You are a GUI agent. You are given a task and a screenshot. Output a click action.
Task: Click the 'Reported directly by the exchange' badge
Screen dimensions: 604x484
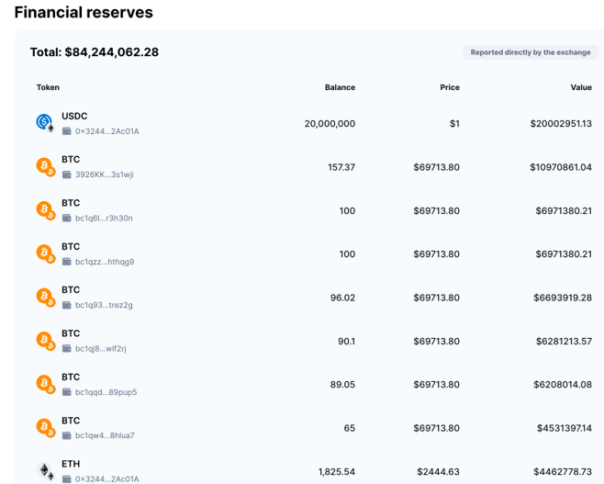[530, 52]
